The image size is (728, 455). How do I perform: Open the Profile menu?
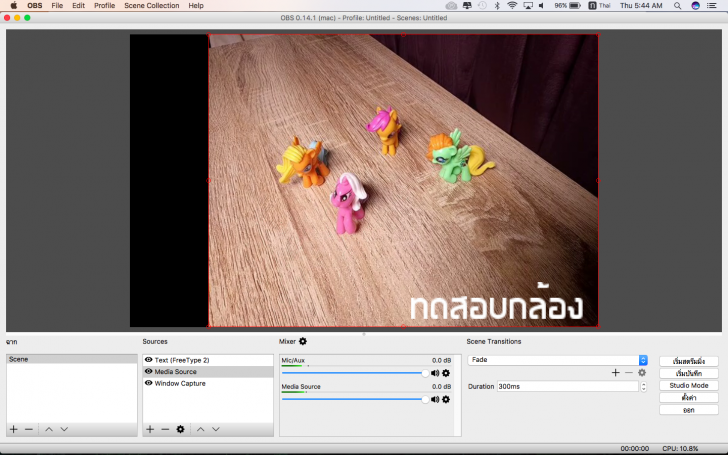click(104, 6)
